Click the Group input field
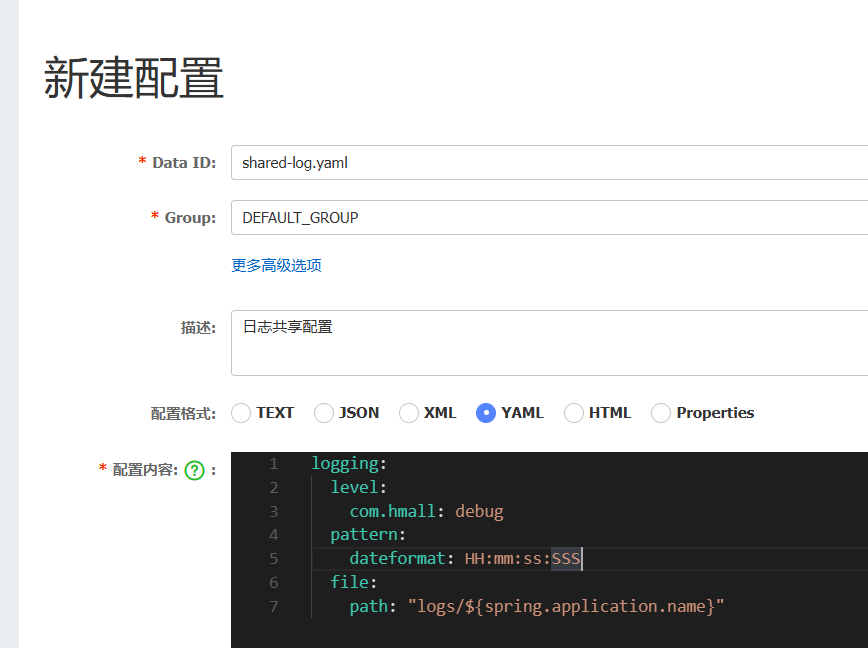 coord(450,217)
